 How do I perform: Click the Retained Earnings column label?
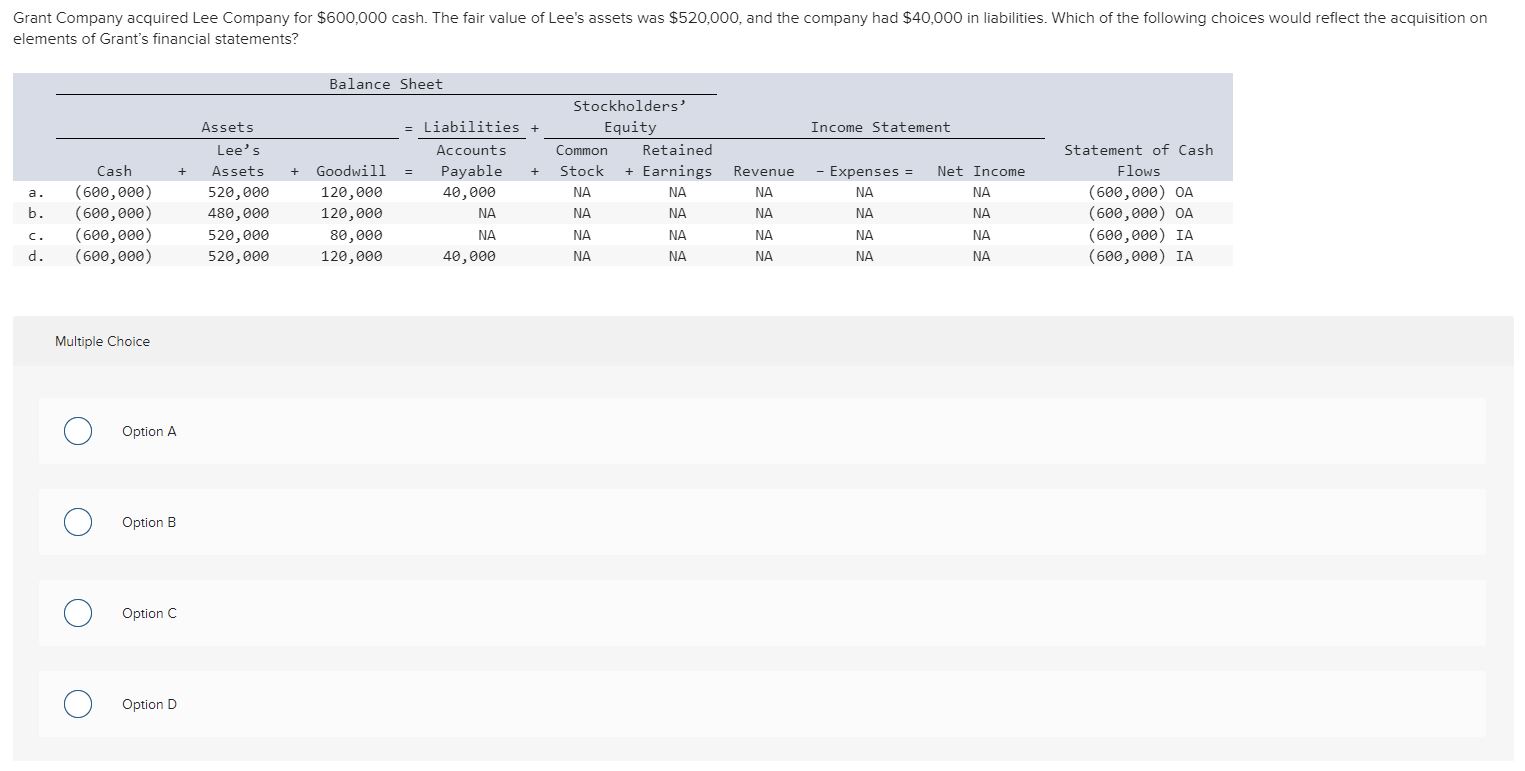(x=676, y=160)
